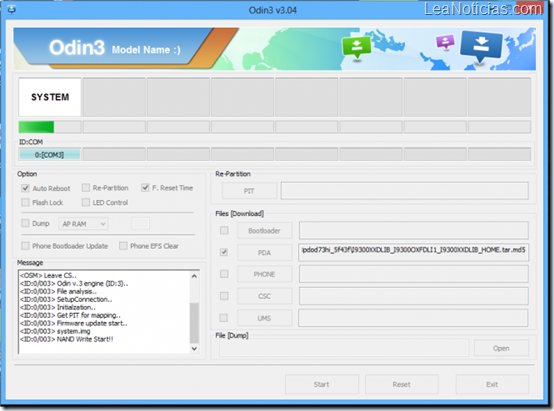
Task: Check the Dump option checkbox
Action: pyautogui.click(x=25, y=223)
